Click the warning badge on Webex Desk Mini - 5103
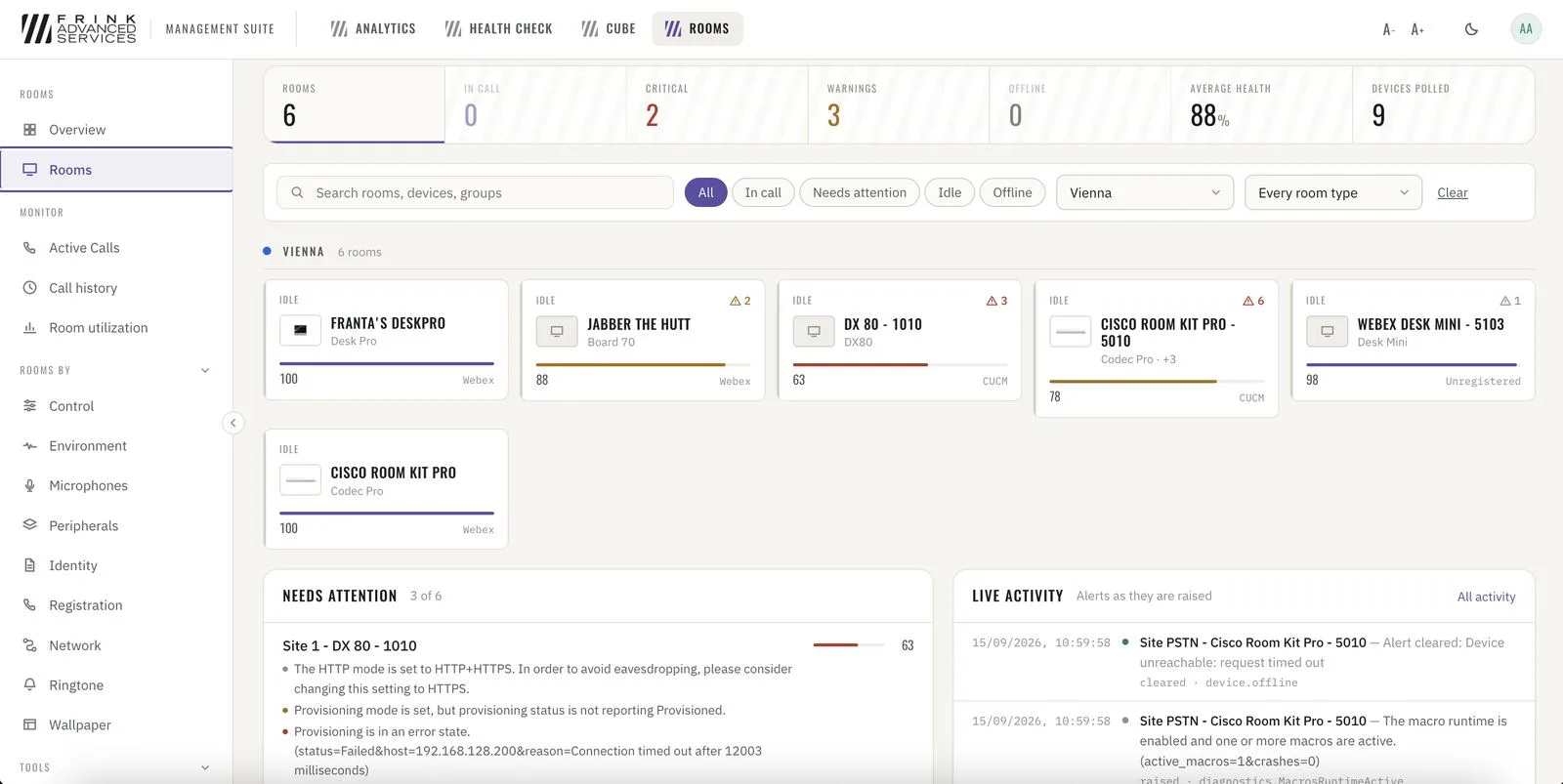 1510,301
